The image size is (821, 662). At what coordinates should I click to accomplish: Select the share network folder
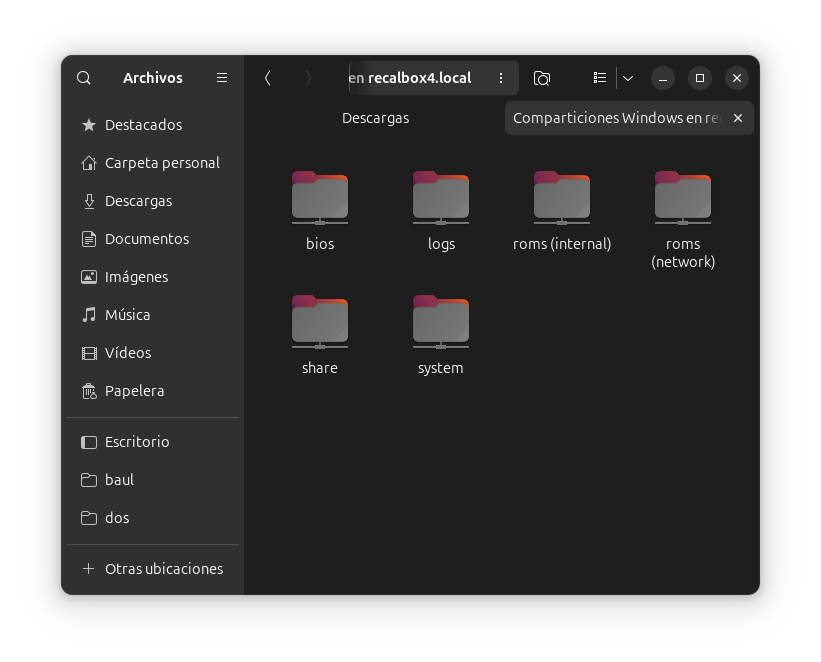(320, 335)
